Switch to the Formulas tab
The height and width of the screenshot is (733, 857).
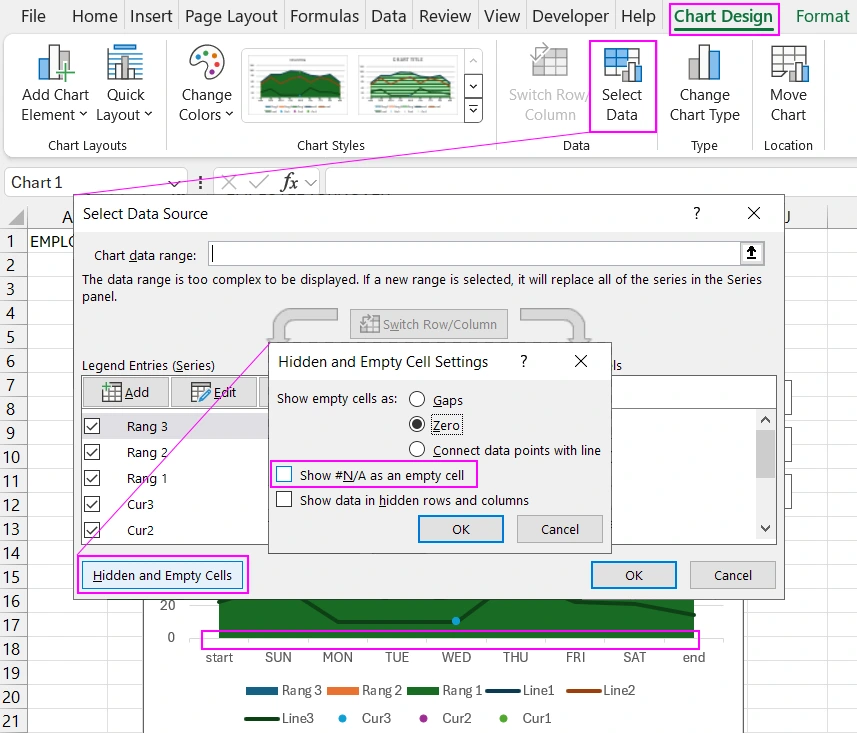coord(324,16)
